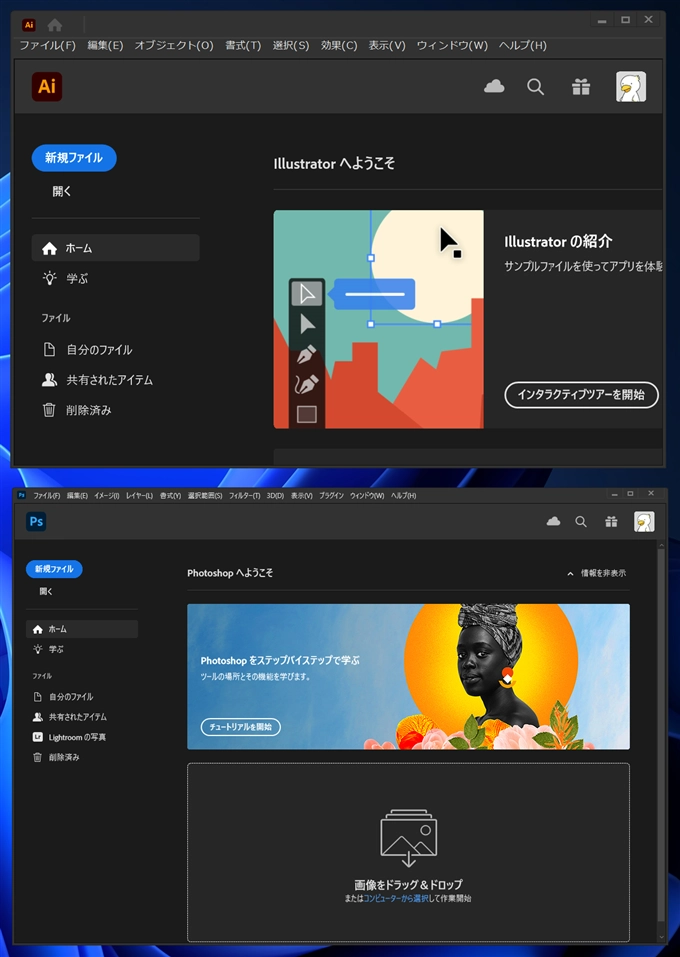680x957 pixels.
Task: Click コンピューターから選択 link
Action: pyautogui.click(x=396, y=898)
